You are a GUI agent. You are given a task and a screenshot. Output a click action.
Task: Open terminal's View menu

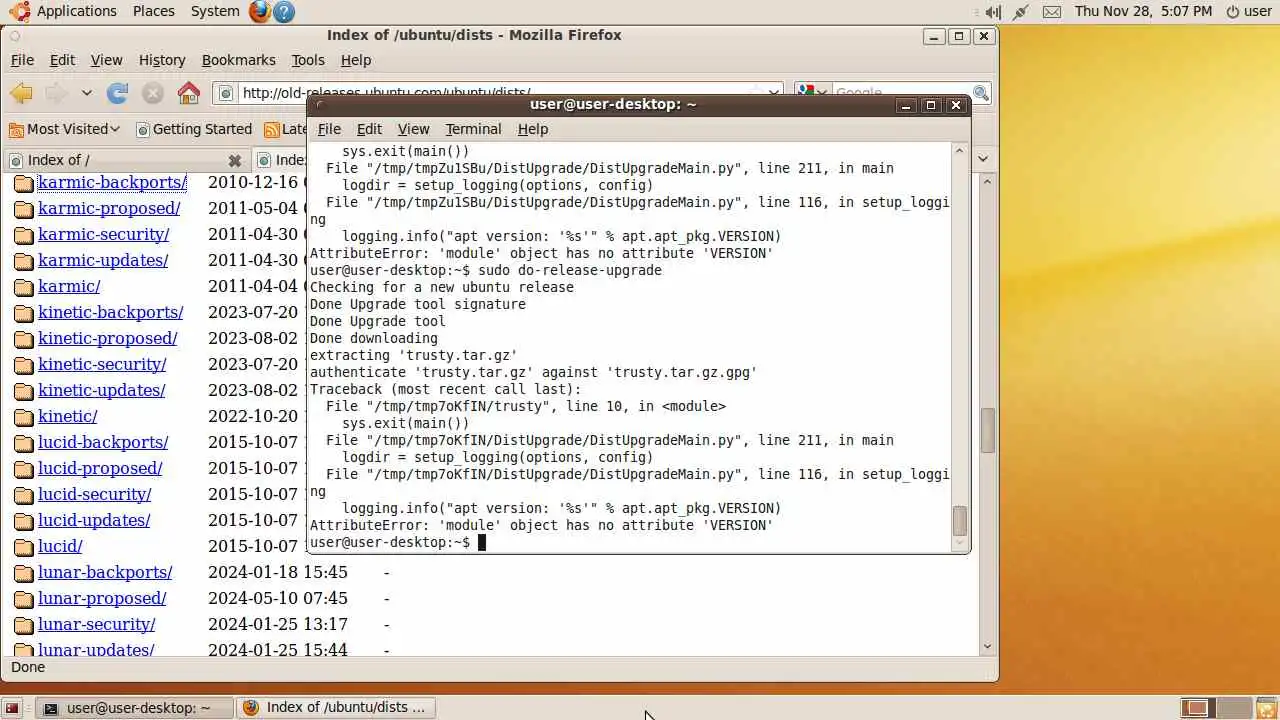coord(413,129)
